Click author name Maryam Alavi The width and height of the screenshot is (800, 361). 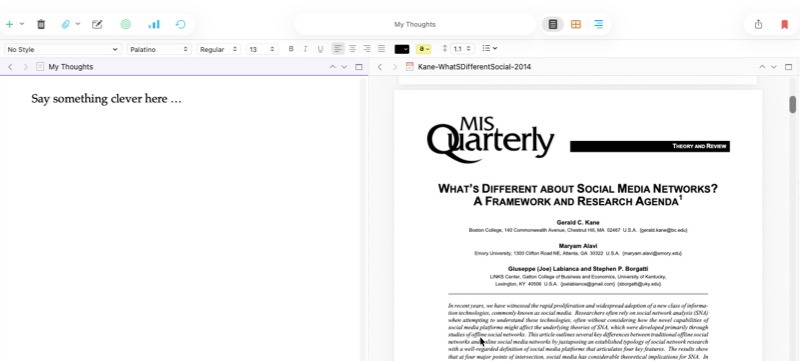coord(578,246)
